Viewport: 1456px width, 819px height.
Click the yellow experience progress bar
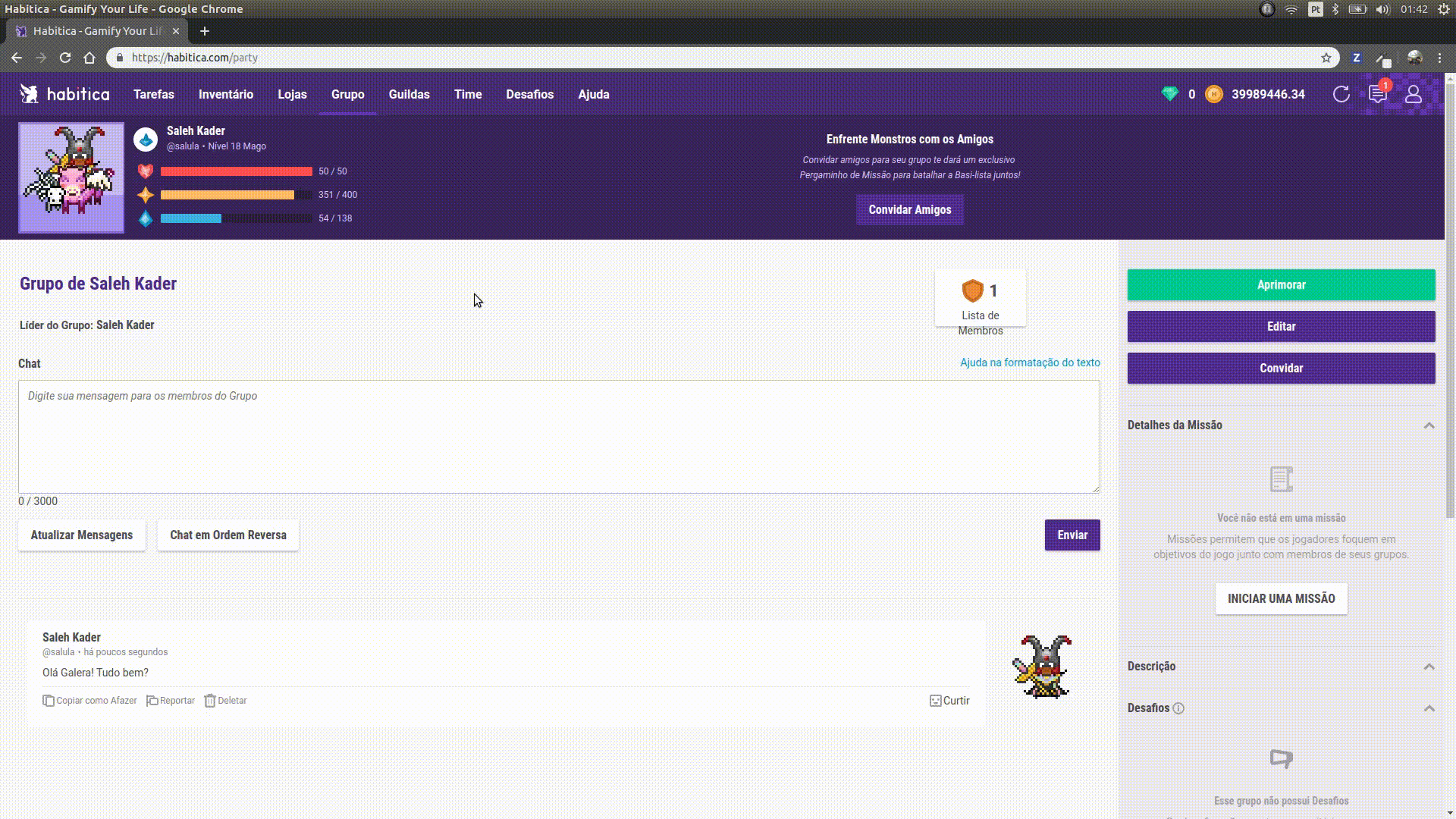236,195
